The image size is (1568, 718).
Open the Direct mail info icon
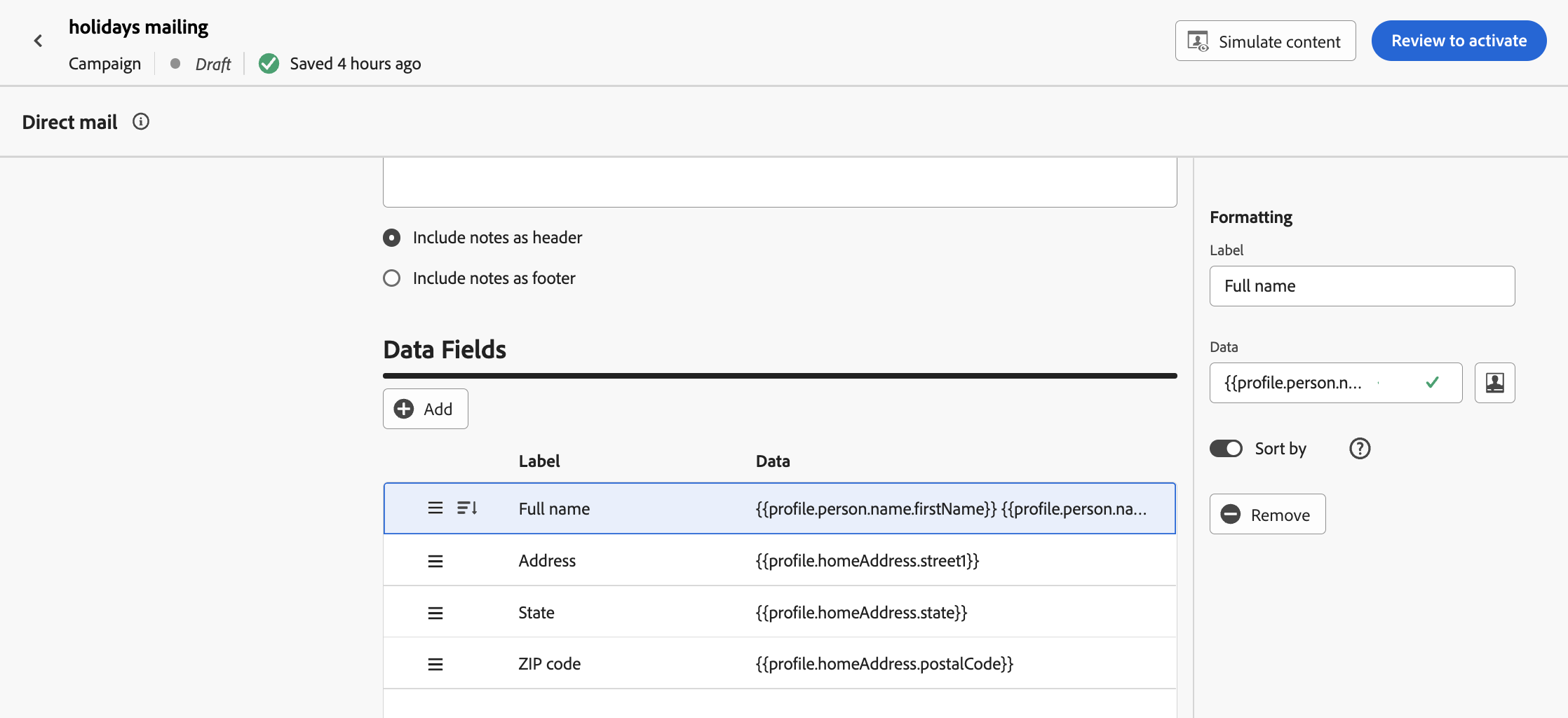tap(141, 122)
